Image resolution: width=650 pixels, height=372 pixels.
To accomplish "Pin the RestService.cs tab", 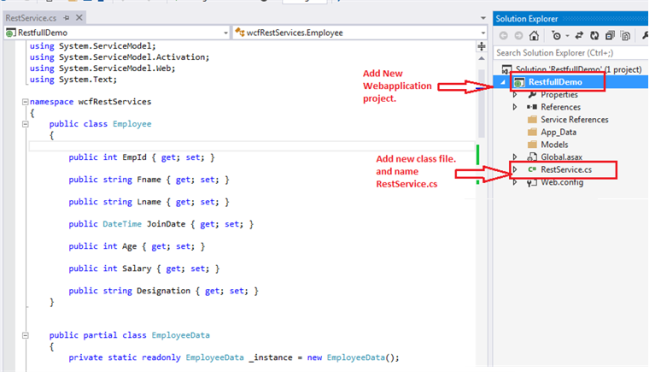I will click(x=66, y=18).
